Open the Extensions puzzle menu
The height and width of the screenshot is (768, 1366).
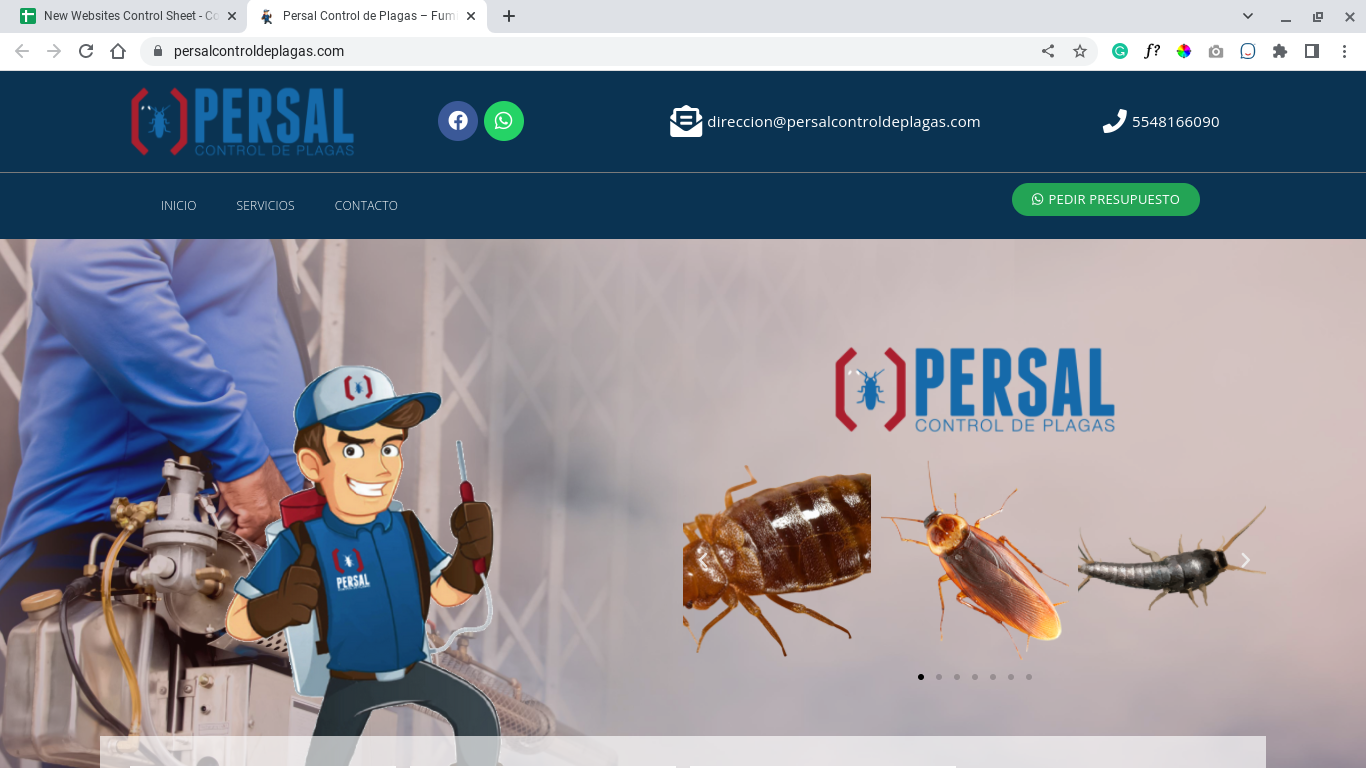(x=1280, y=51)
